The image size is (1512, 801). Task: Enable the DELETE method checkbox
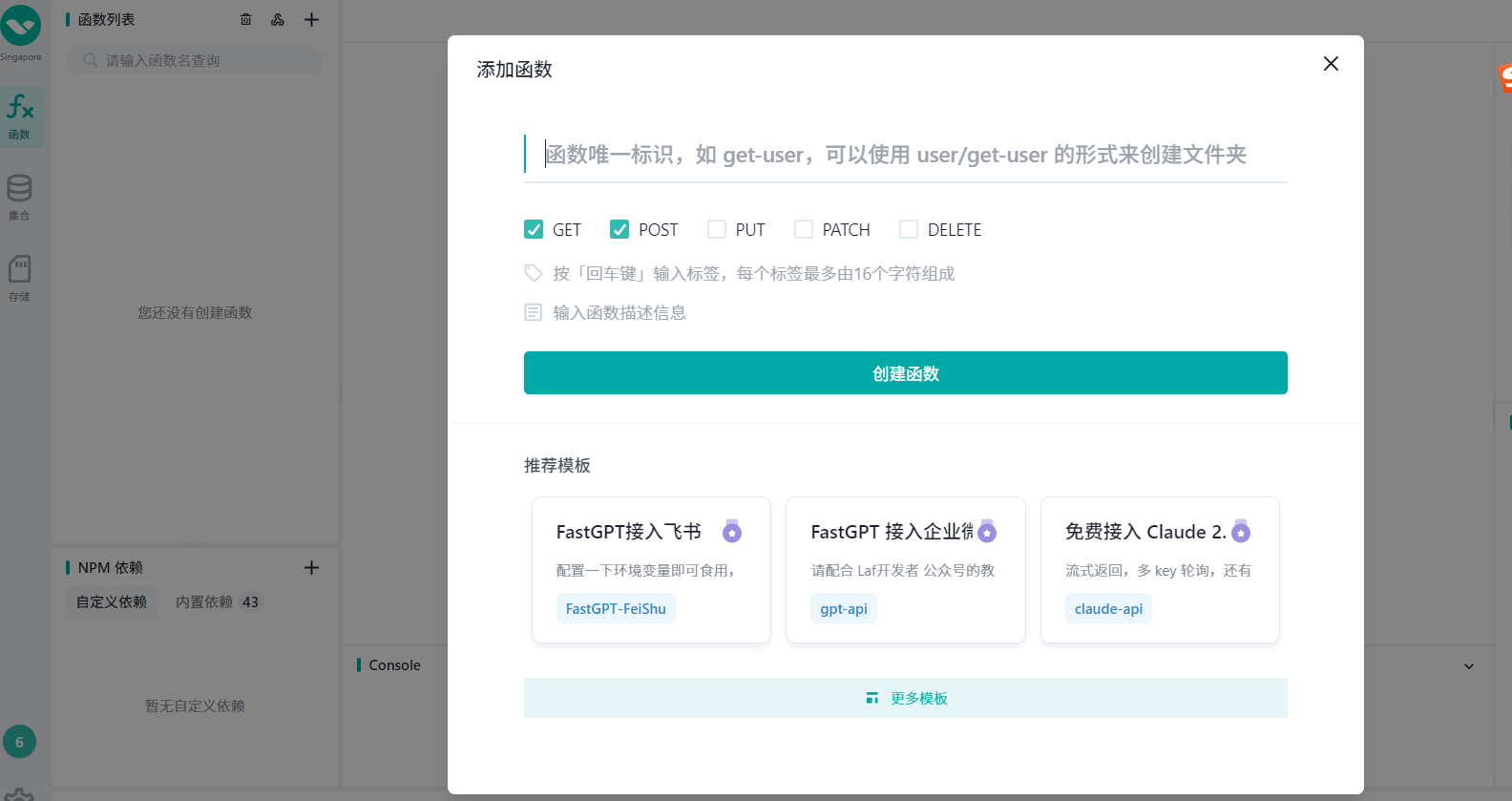point(909,229)
